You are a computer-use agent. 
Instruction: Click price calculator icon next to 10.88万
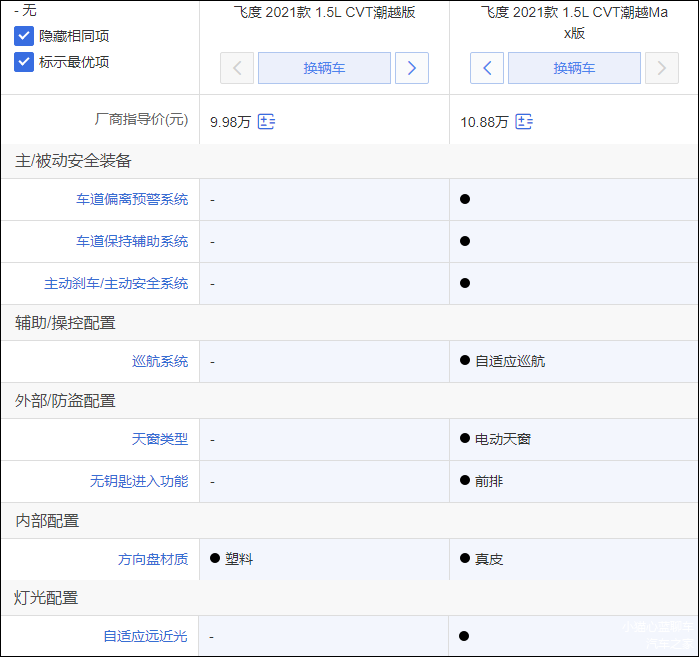click(x=524, y=122)
